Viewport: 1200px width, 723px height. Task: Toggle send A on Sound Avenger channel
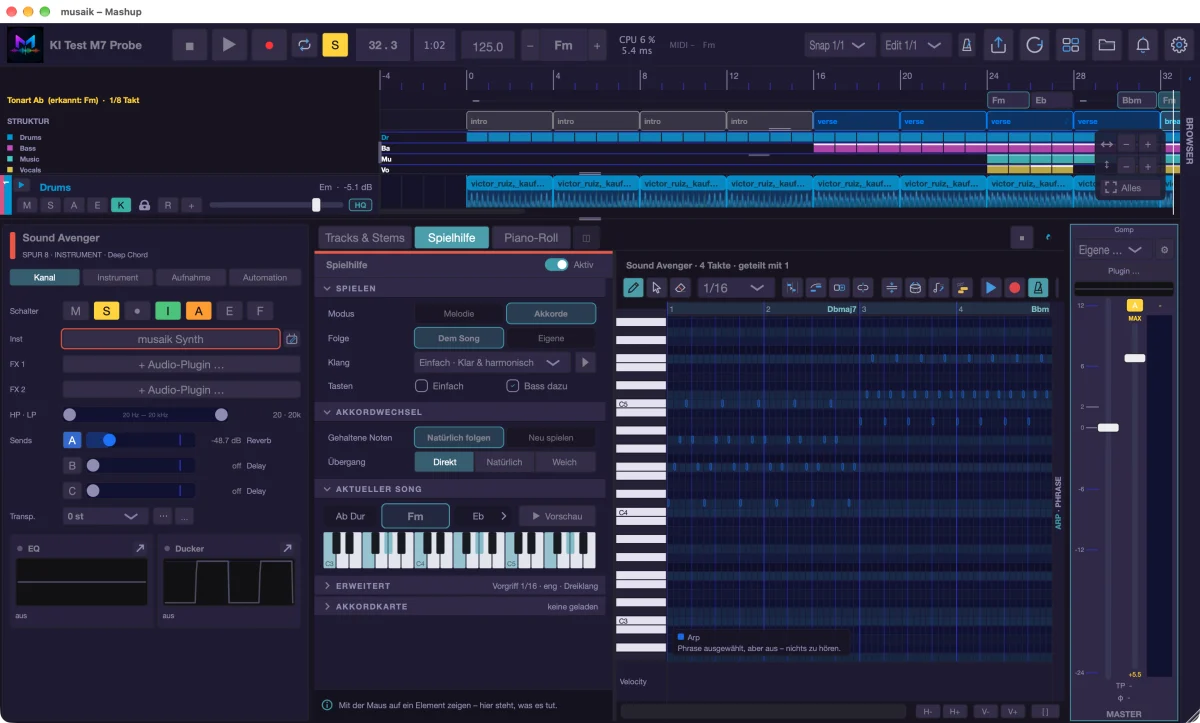click(72, 440)
